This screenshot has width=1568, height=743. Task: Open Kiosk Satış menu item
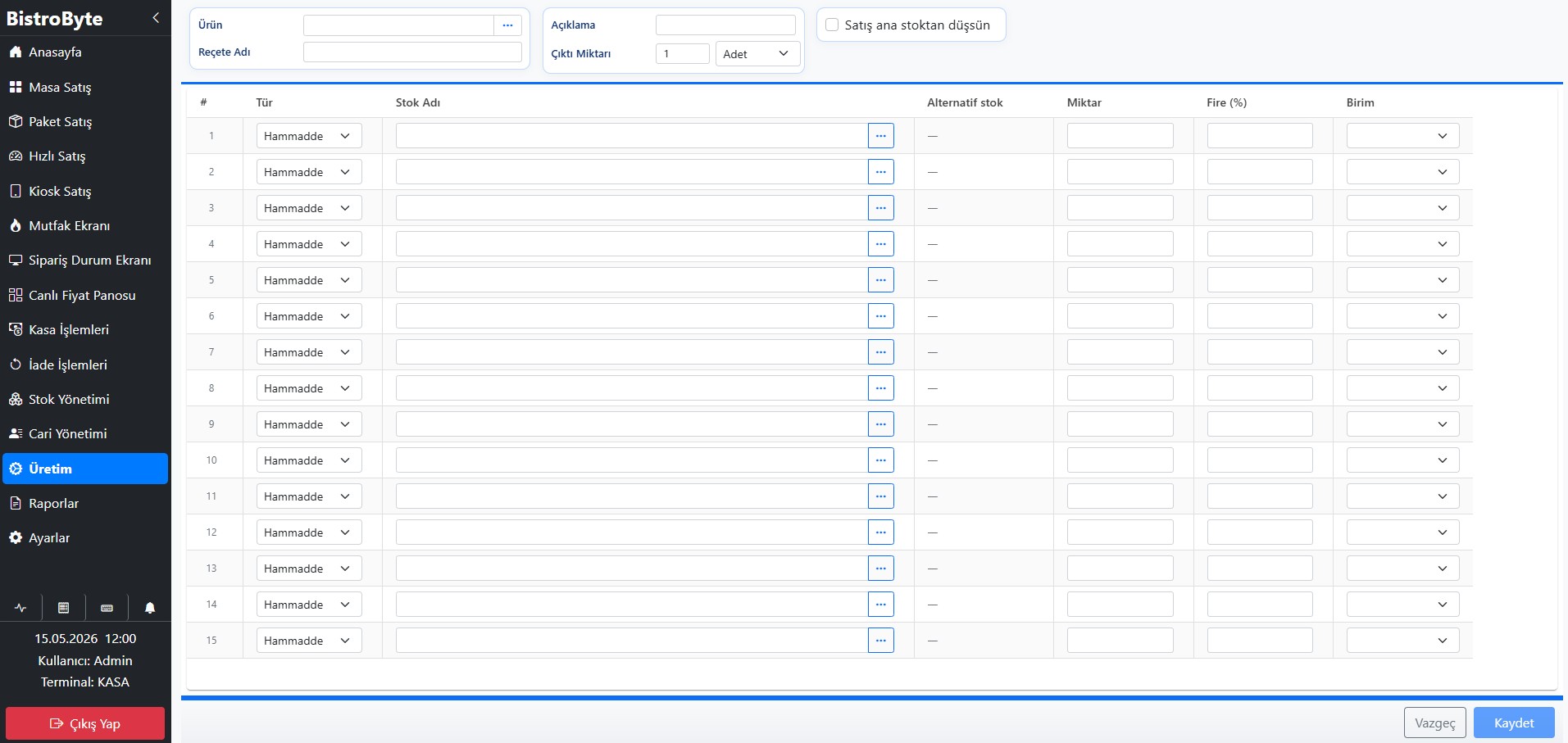[x=85, y=192]
